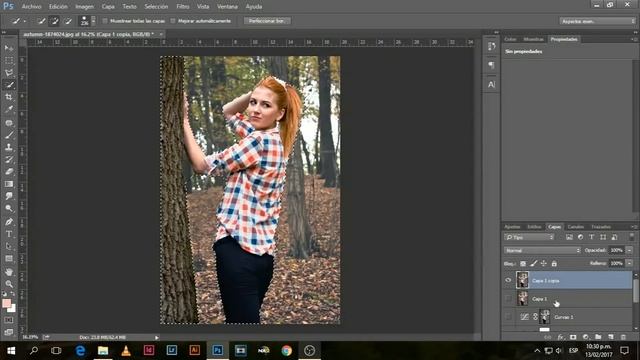This screenshot has height=360, width=640.
Task: Select the Zoom tool in toolbox
Action: click(9, 284)
